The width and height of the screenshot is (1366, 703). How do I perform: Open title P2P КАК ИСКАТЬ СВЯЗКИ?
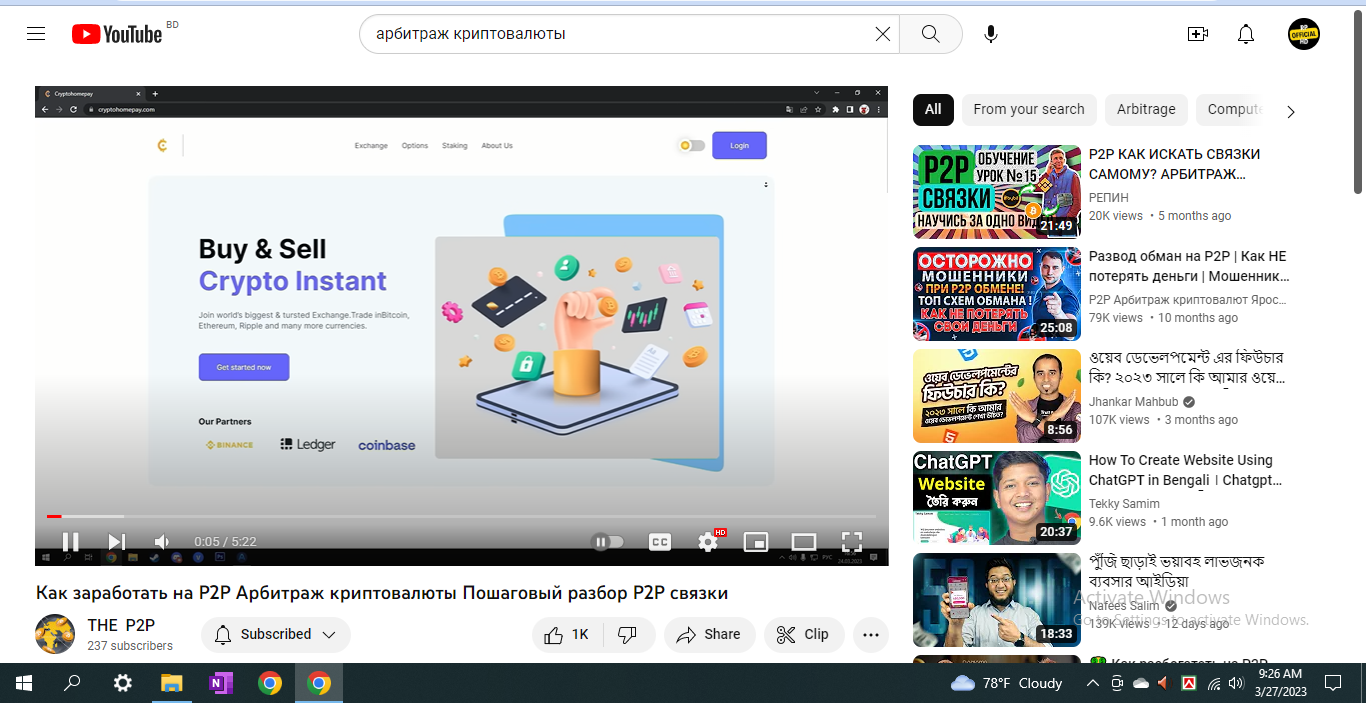[1175, 164]
